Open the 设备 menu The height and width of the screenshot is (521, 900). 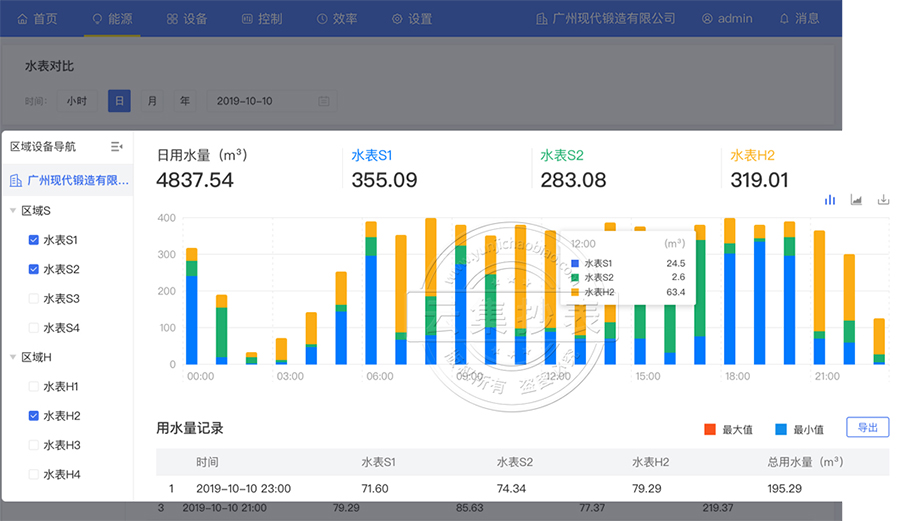click(x=187, y=18)
